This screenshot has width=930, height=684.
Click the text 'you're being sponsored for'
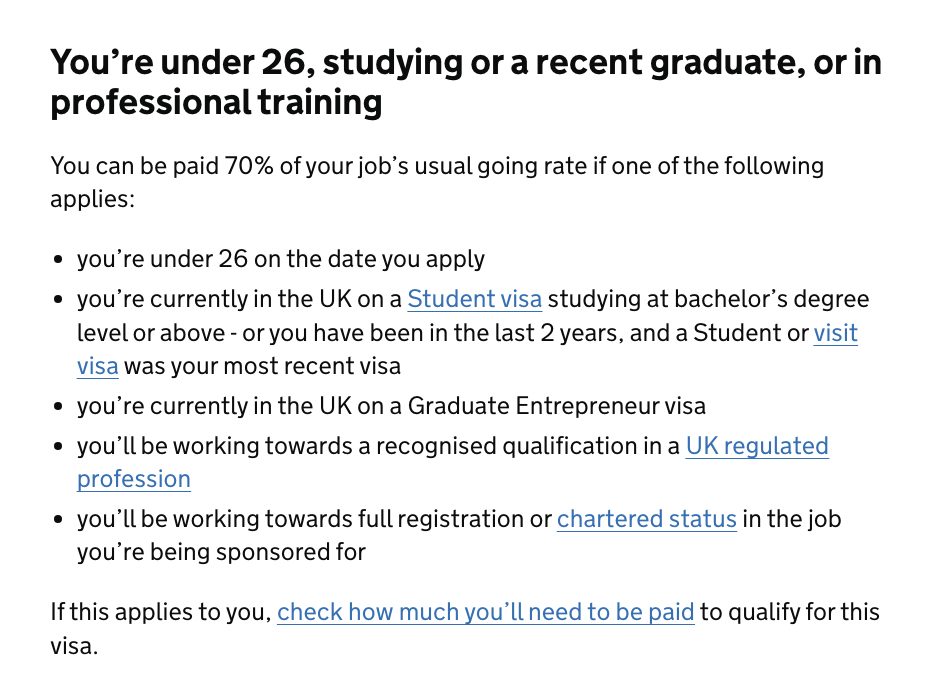point(221,552)
